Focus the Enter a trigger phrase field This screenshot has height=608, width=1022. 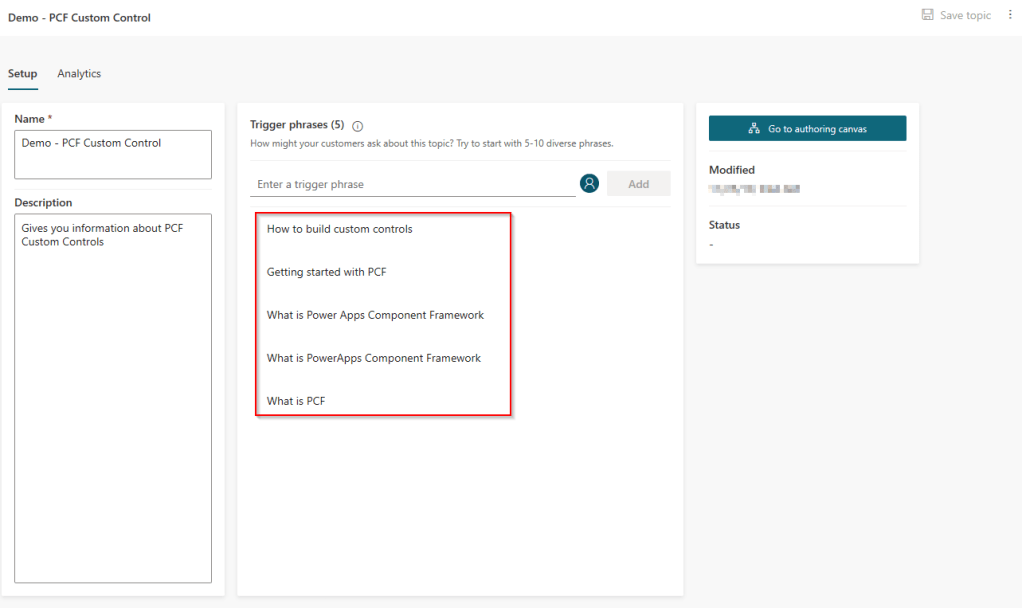(412, 185)
